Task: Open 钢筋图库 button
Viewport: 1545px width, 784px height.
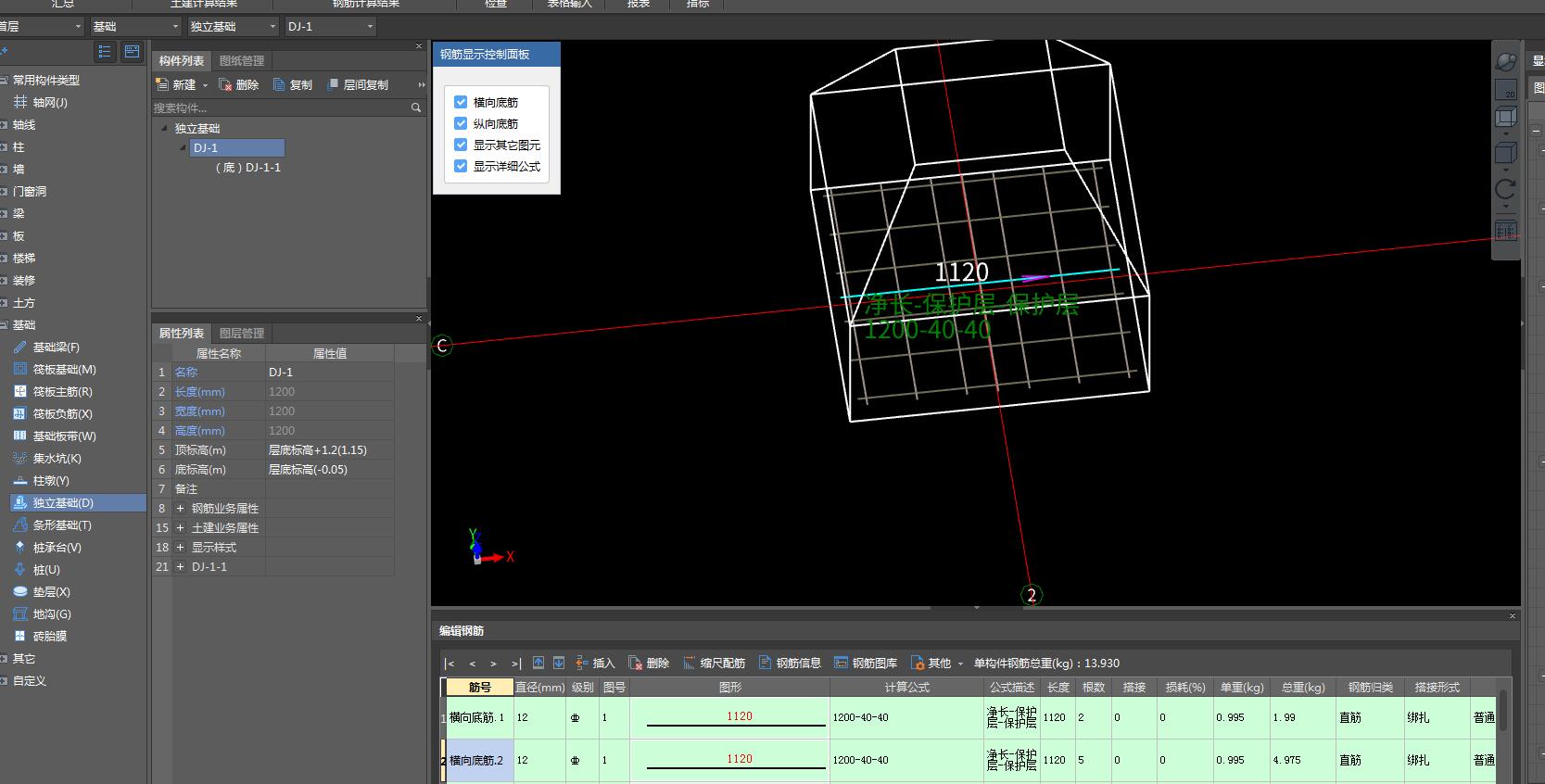Action: [x=867, y=664]
